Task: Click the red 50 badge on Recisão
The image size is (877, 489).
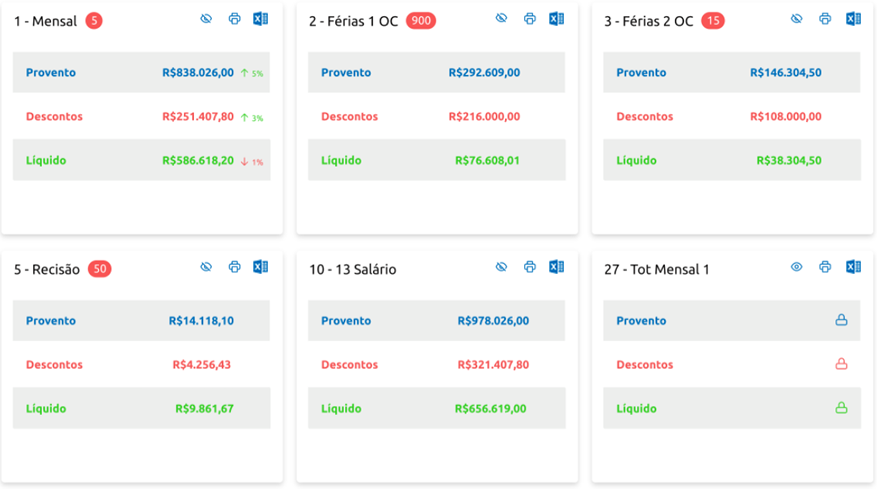Action: click(99, 269)
